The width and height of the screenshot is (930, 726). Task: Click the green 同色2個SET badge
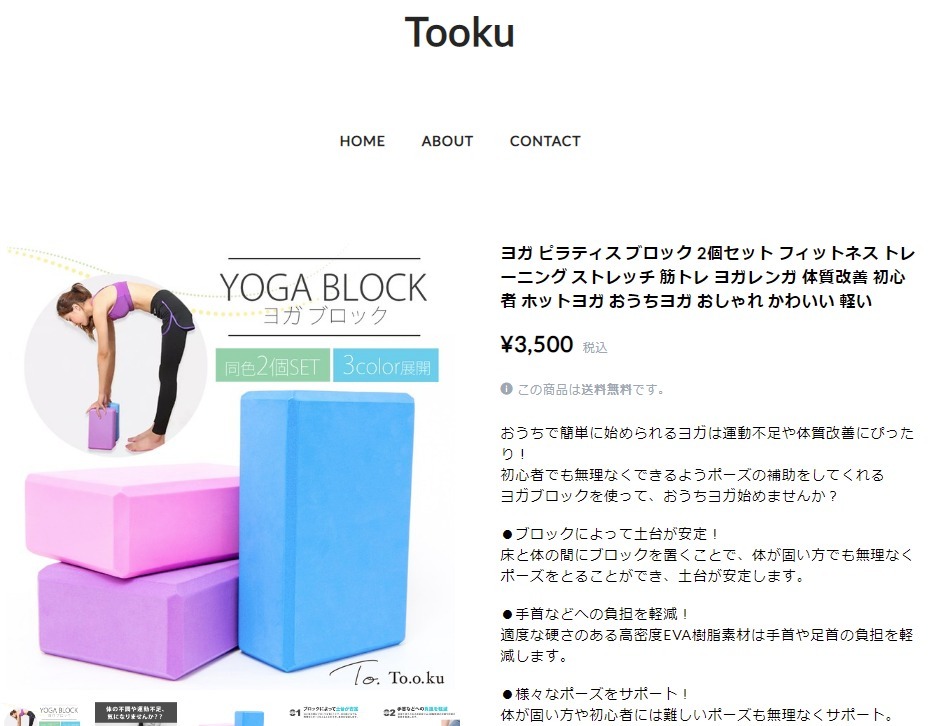[x=272, y=365]
